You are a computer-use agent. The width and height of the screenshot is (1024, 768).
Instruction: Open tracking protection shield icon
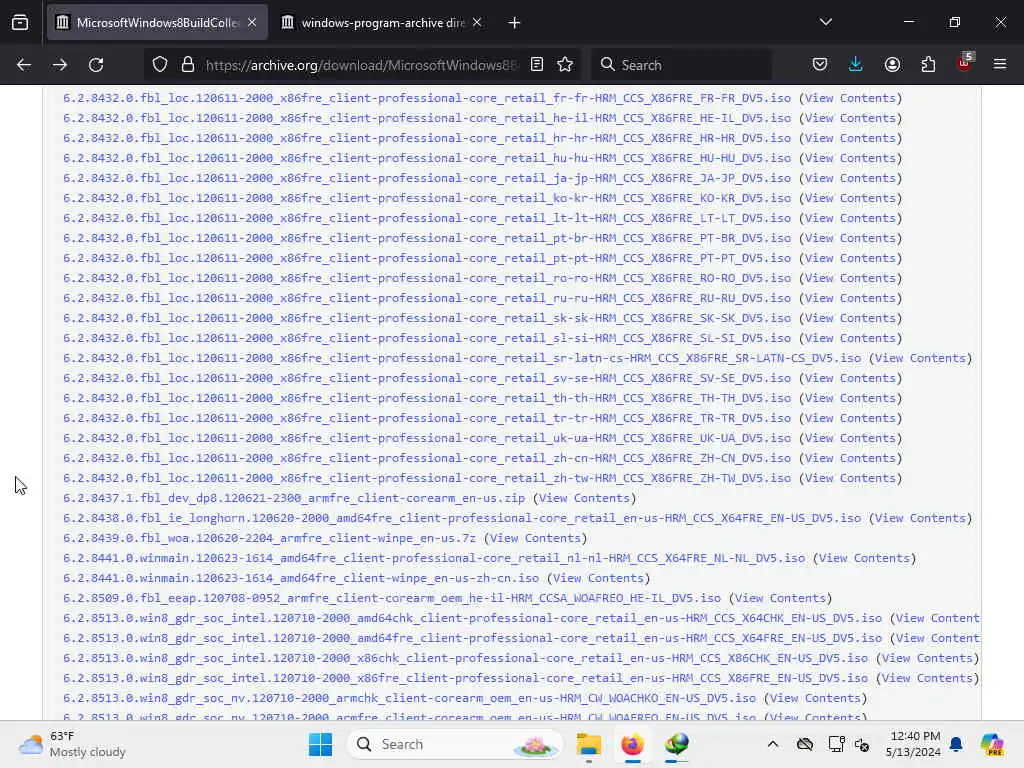click(160, 65)
